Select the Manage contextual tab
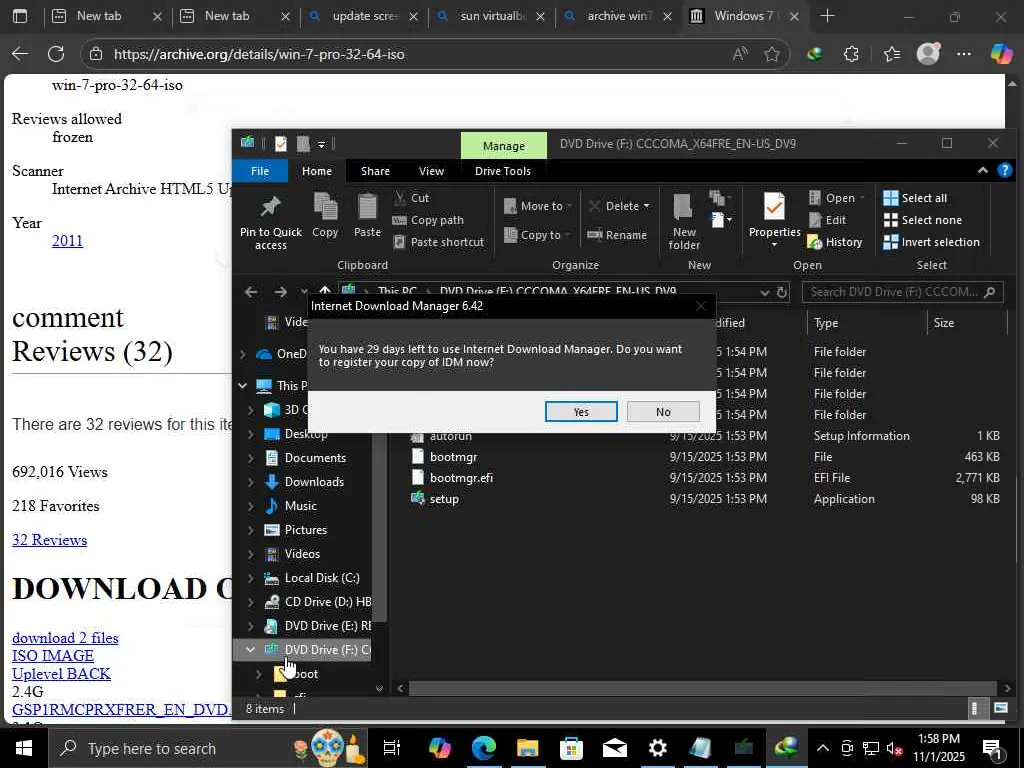1024x768 pixels. [x=504, y=146]
